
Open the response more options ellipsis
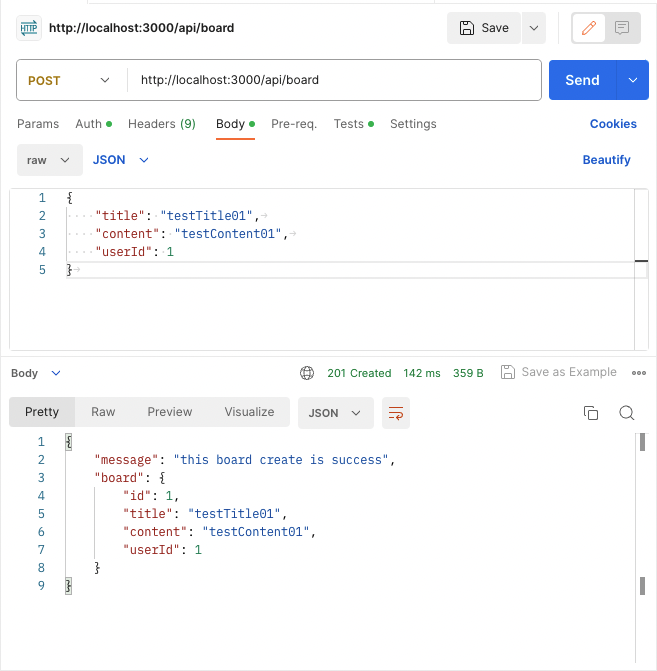click(x=639, y=373)
